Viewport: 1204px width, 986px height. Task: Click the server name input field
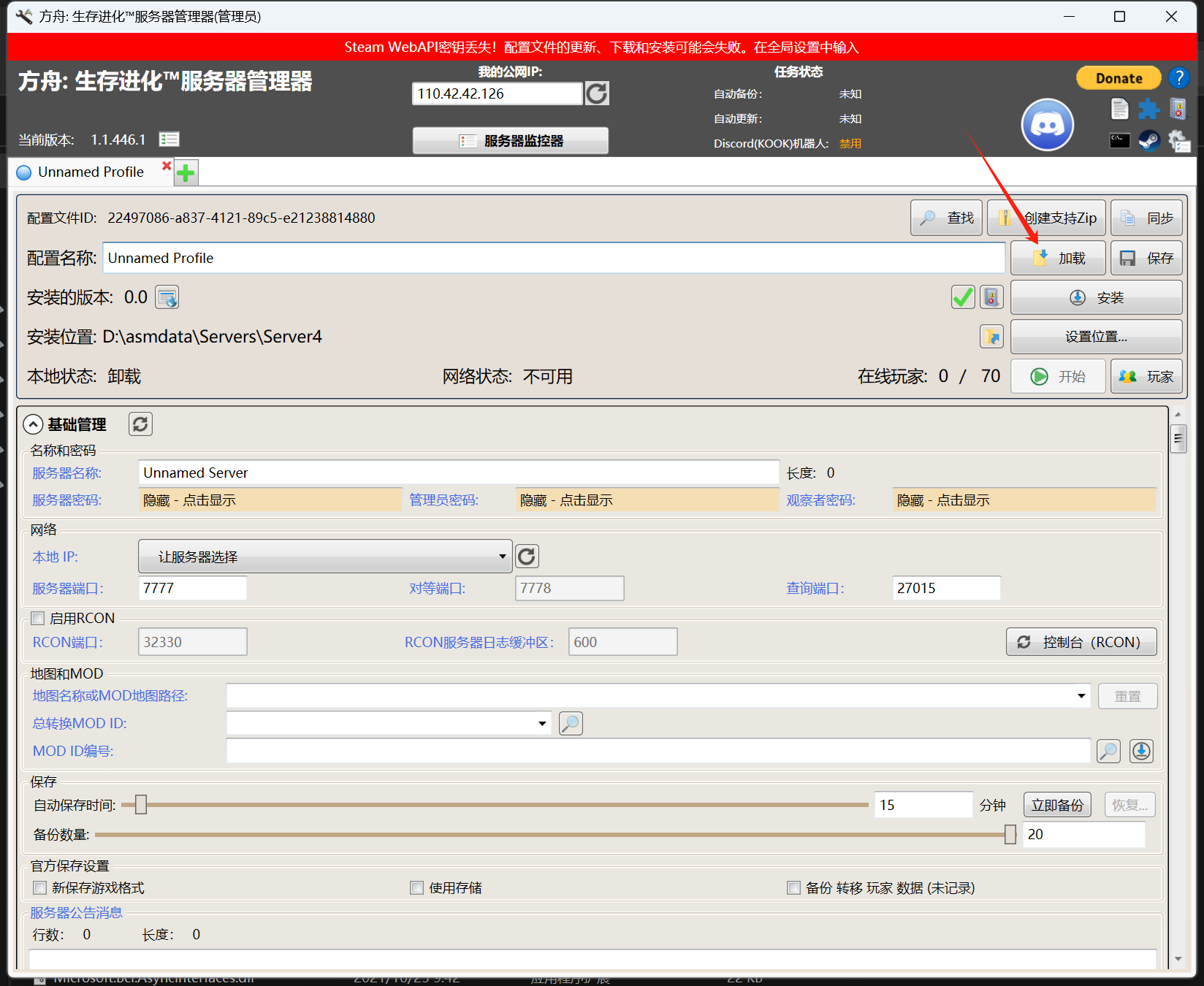click(459, 473)
